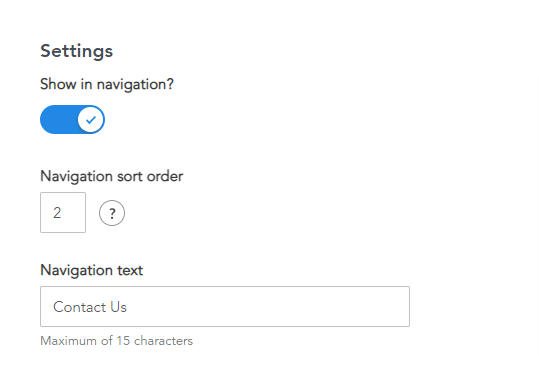Click the Navigation text label
The width and height of the screenshot is (539, 375).
(x=91, y=270)
